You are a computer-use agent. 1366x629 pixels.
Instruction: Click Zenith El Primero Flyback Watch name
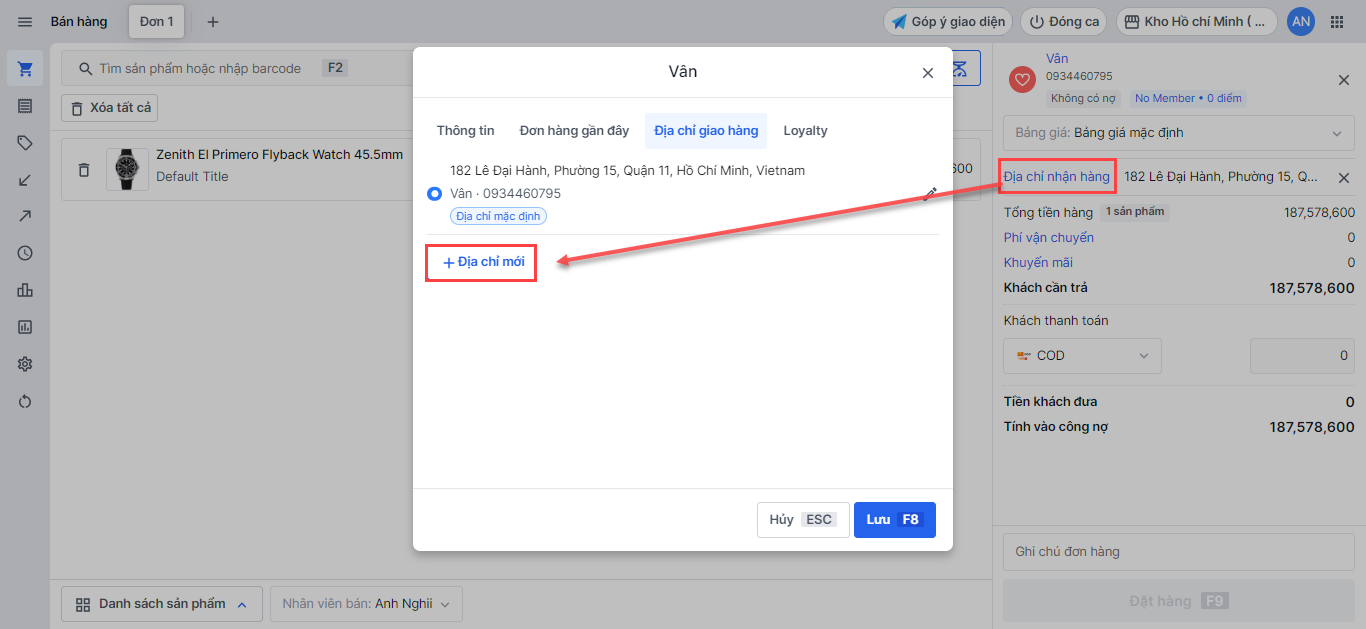coord(280,155)
